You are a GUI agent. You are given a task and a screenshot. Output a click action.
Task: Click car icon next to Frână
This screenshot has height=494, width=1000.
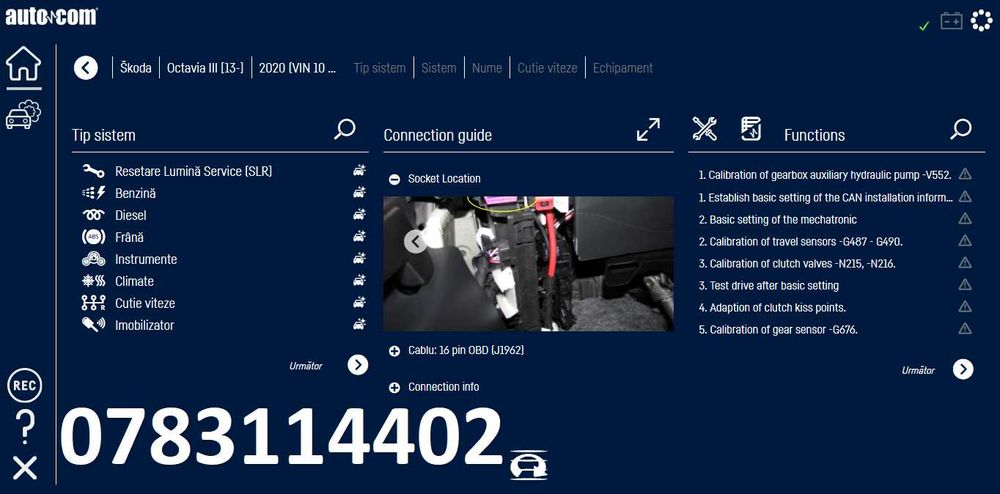(360, 236)
